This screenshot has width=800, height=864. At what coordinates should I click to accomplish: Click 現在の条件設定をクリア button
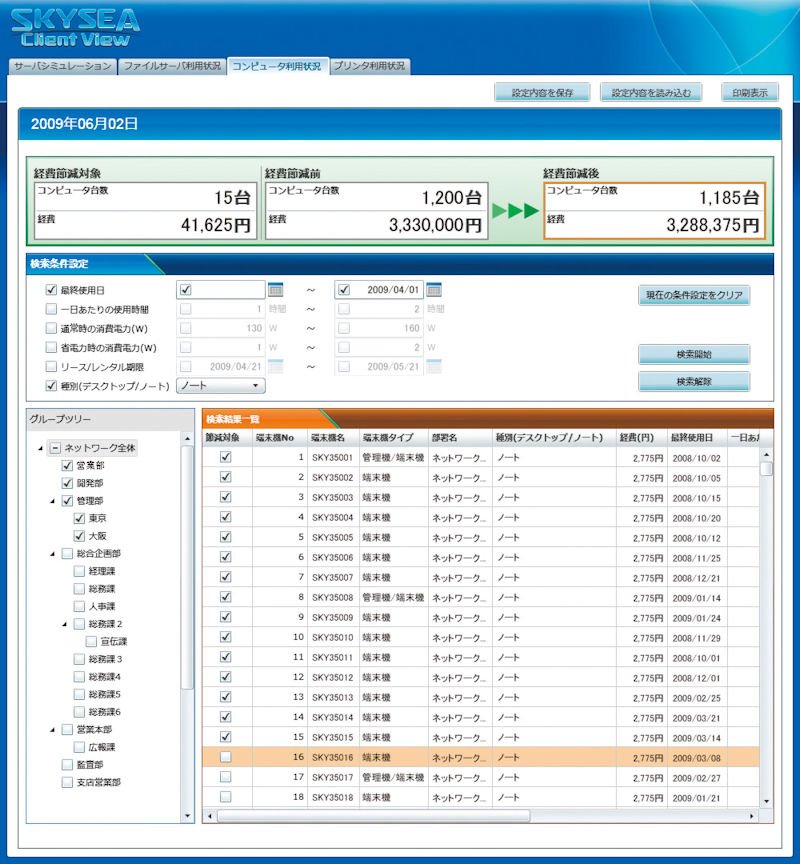[694, 295]
